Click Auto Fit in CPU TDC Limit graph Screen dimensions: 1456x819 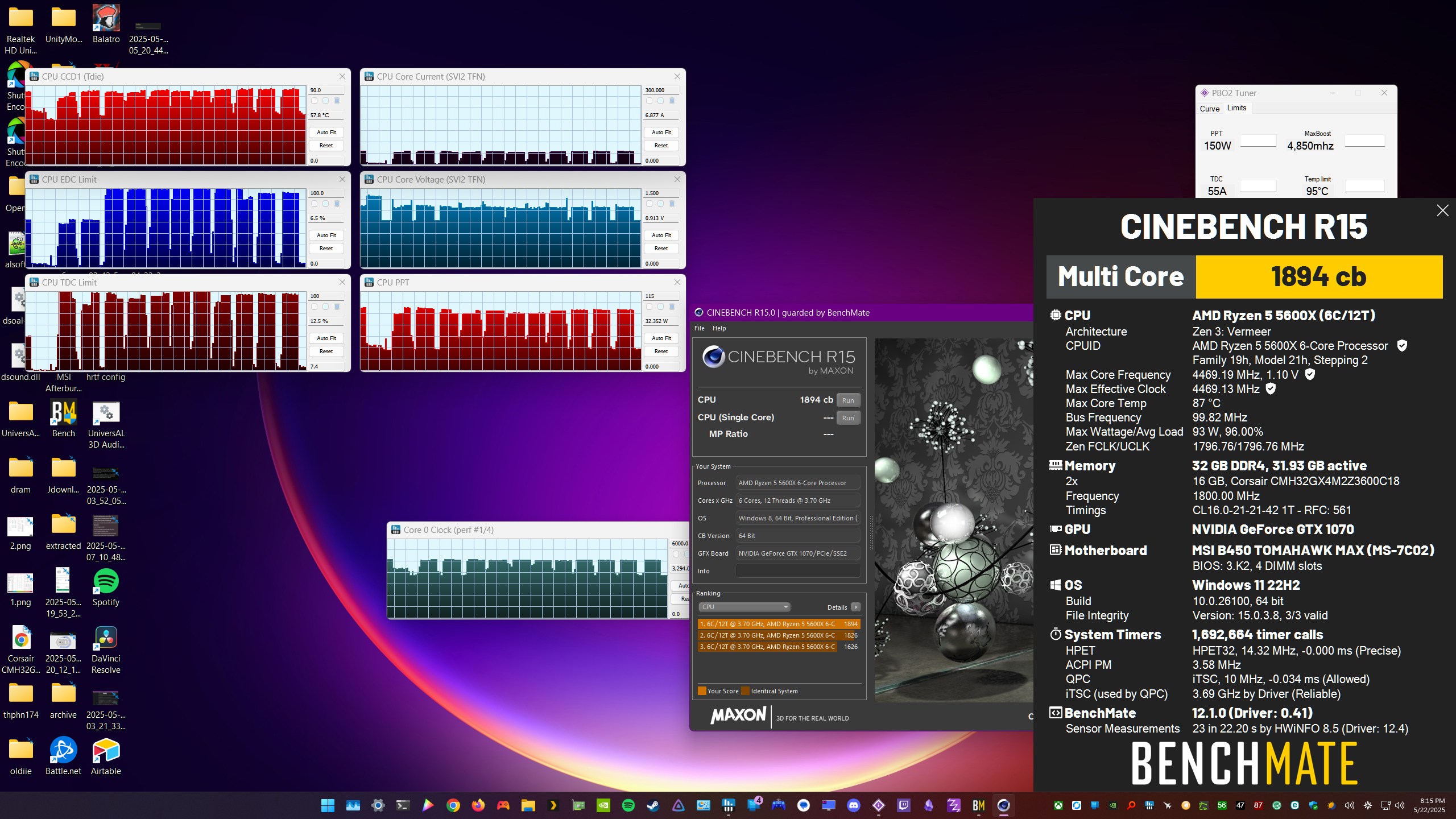[x=326, y=338]
